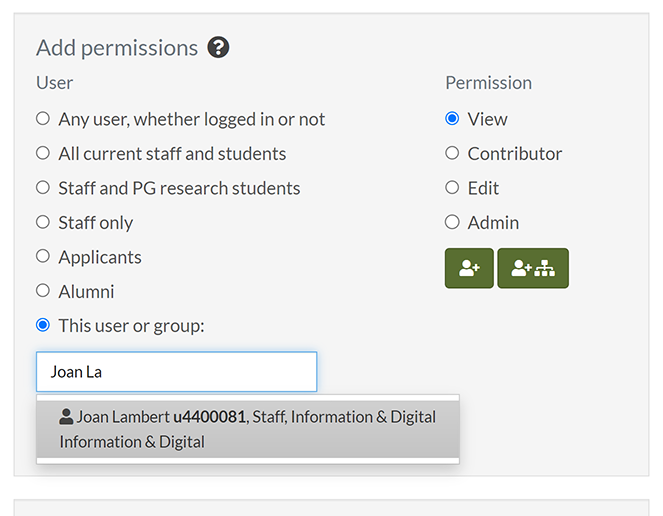This screenshot has width=663, height=516.
Task: Click the user search field containing 'Joan La'
Action: point(176,372)
